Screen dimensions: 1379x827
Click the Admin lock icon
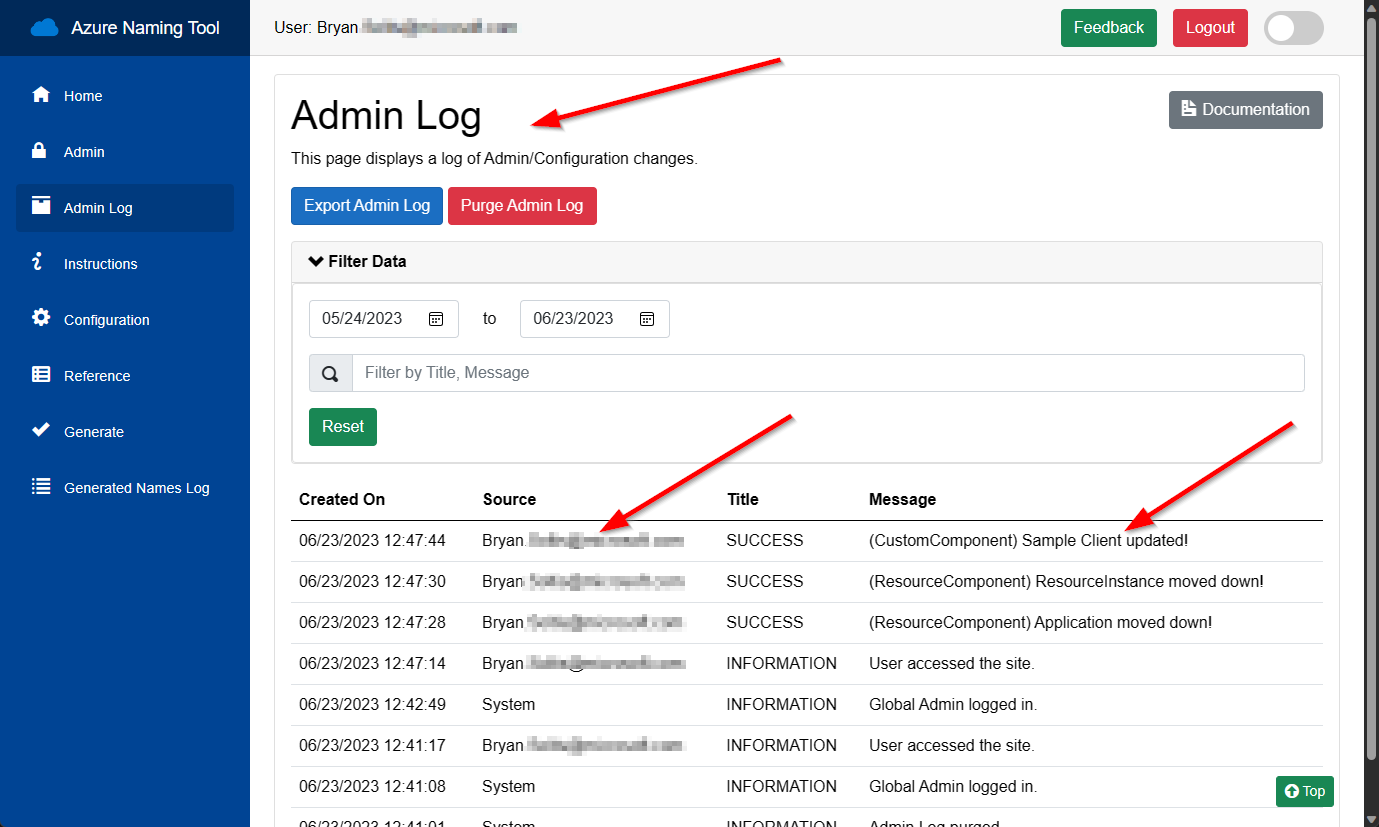click(x=40, y=151)
